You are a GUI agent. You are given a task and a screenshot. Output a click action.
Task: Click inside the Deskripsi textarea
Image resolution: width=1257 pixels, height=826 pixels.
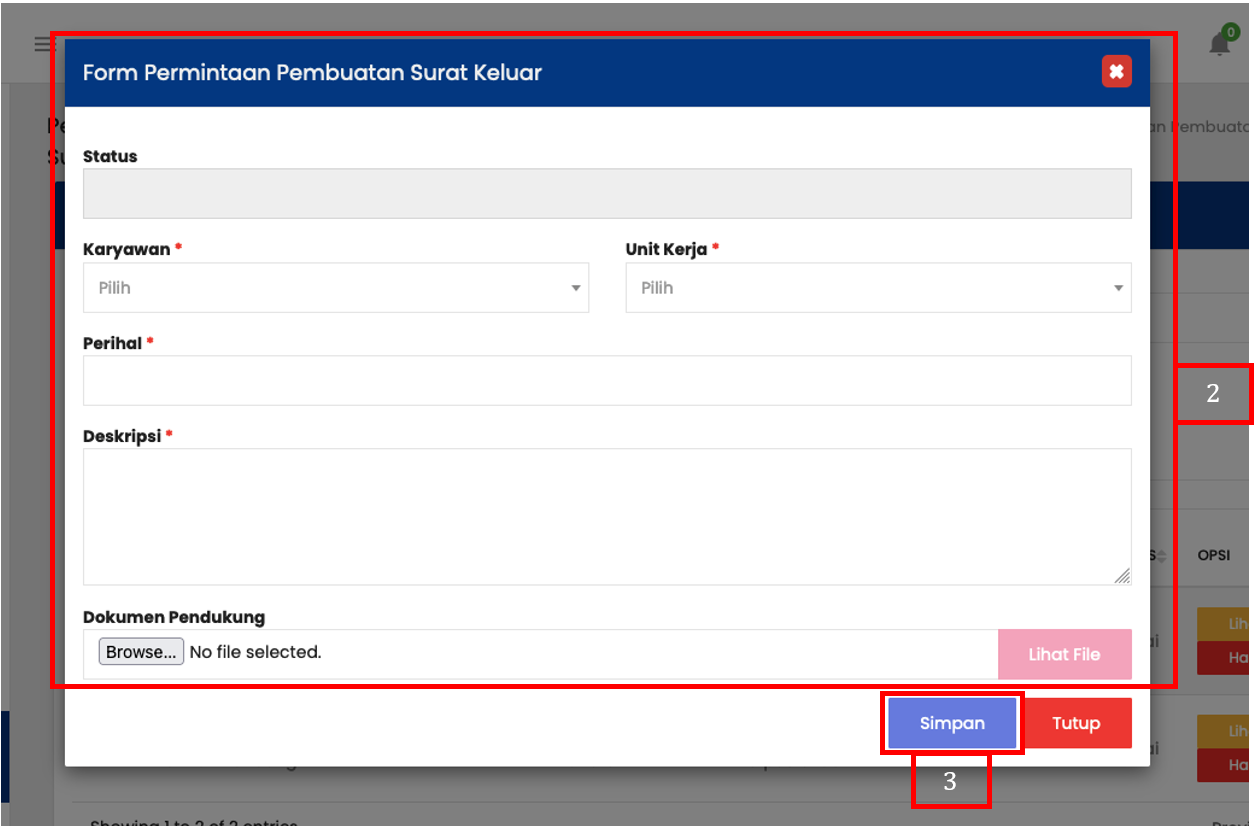[x=607, y=516]
